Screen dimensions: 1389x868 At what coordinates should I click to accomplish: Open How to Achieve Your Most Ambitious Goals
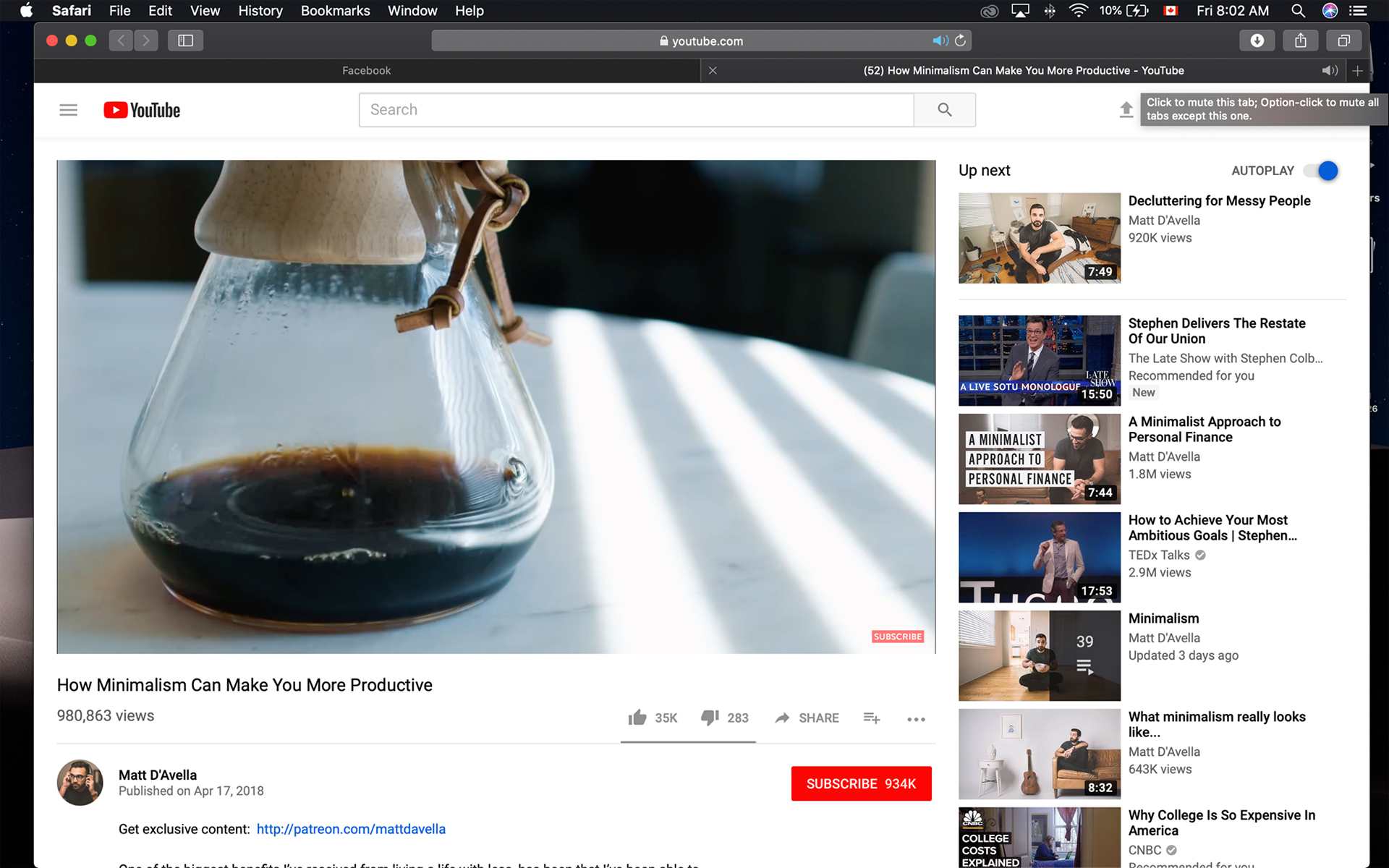(1212, 528)
